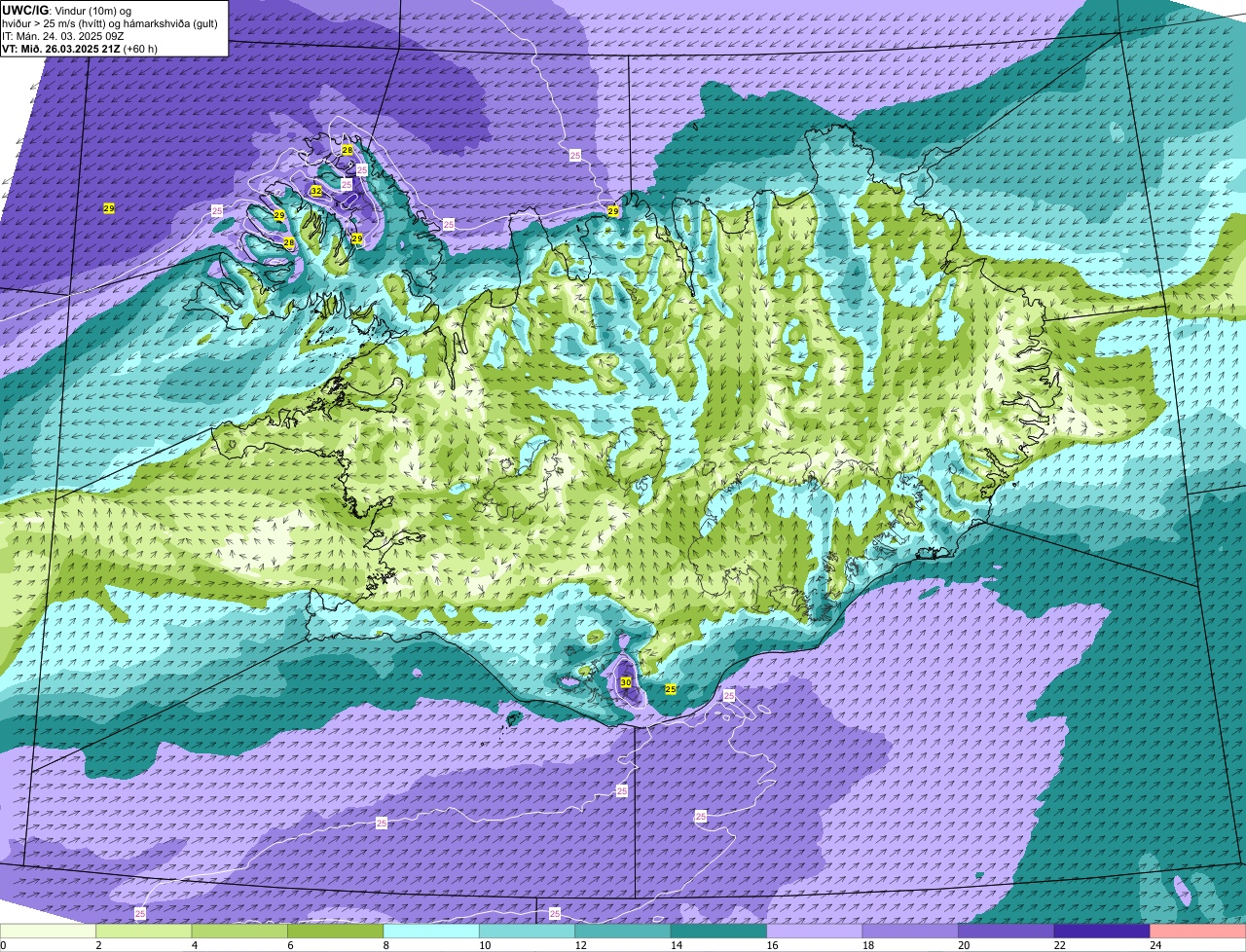Select the pale cream 0–2 m/s legend swatch
Viewport: 1246px width, 952px height.
coord(48,932)
